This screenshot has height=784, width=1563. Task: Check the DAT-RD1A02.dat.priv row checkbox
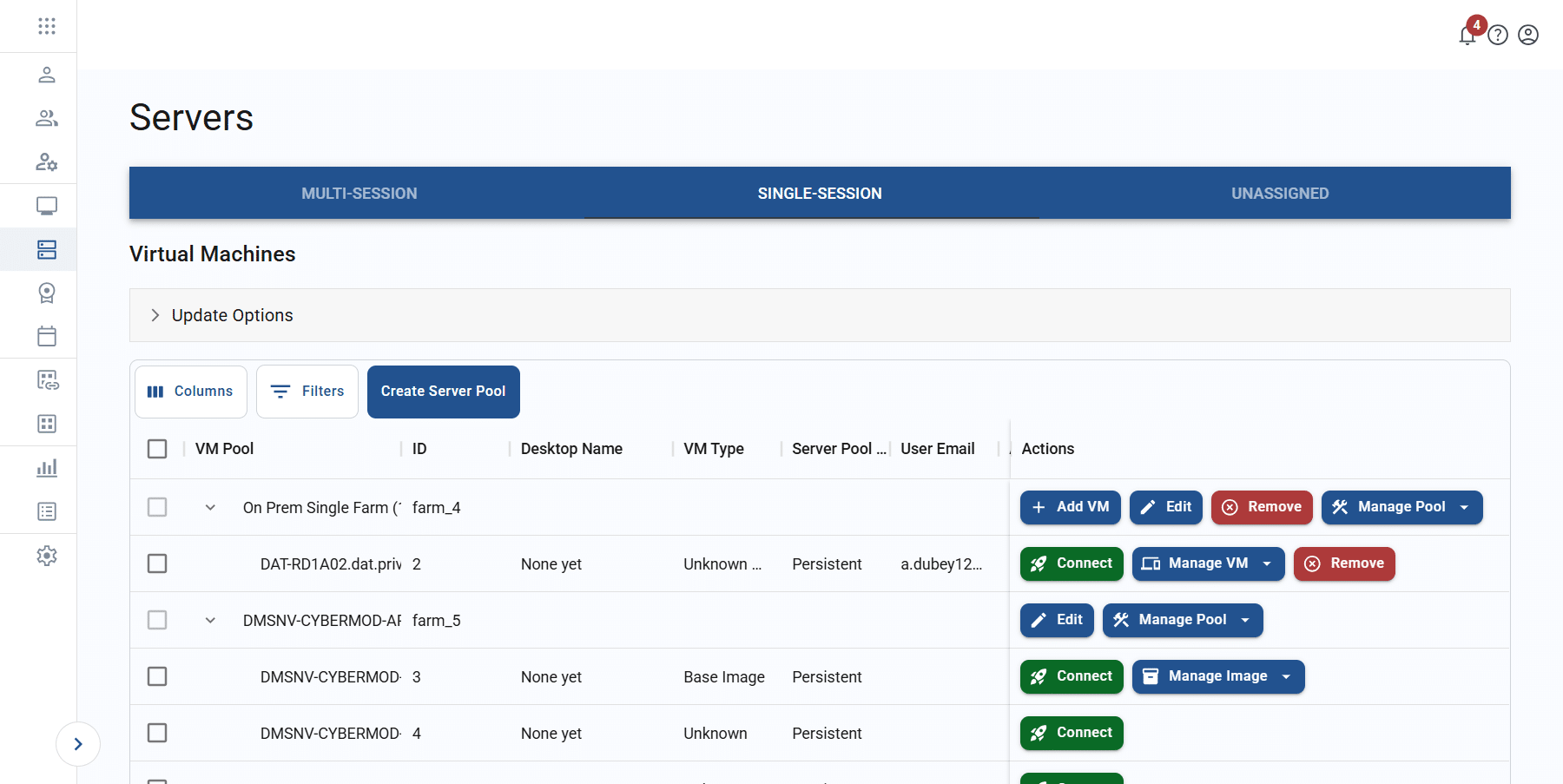[x=157, y=563]
